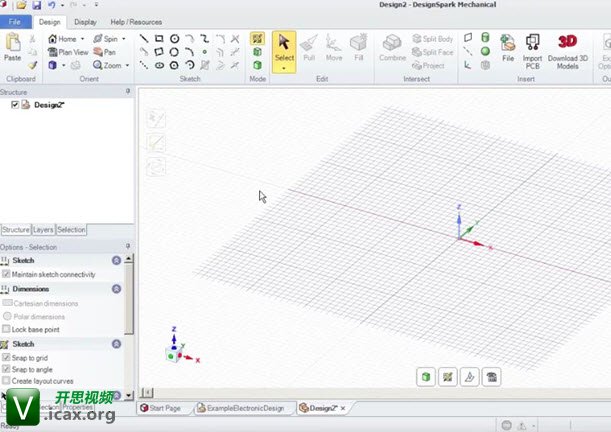Switch to the Selection panel tab
Screen dimensions: 611x432
[71, 230]
